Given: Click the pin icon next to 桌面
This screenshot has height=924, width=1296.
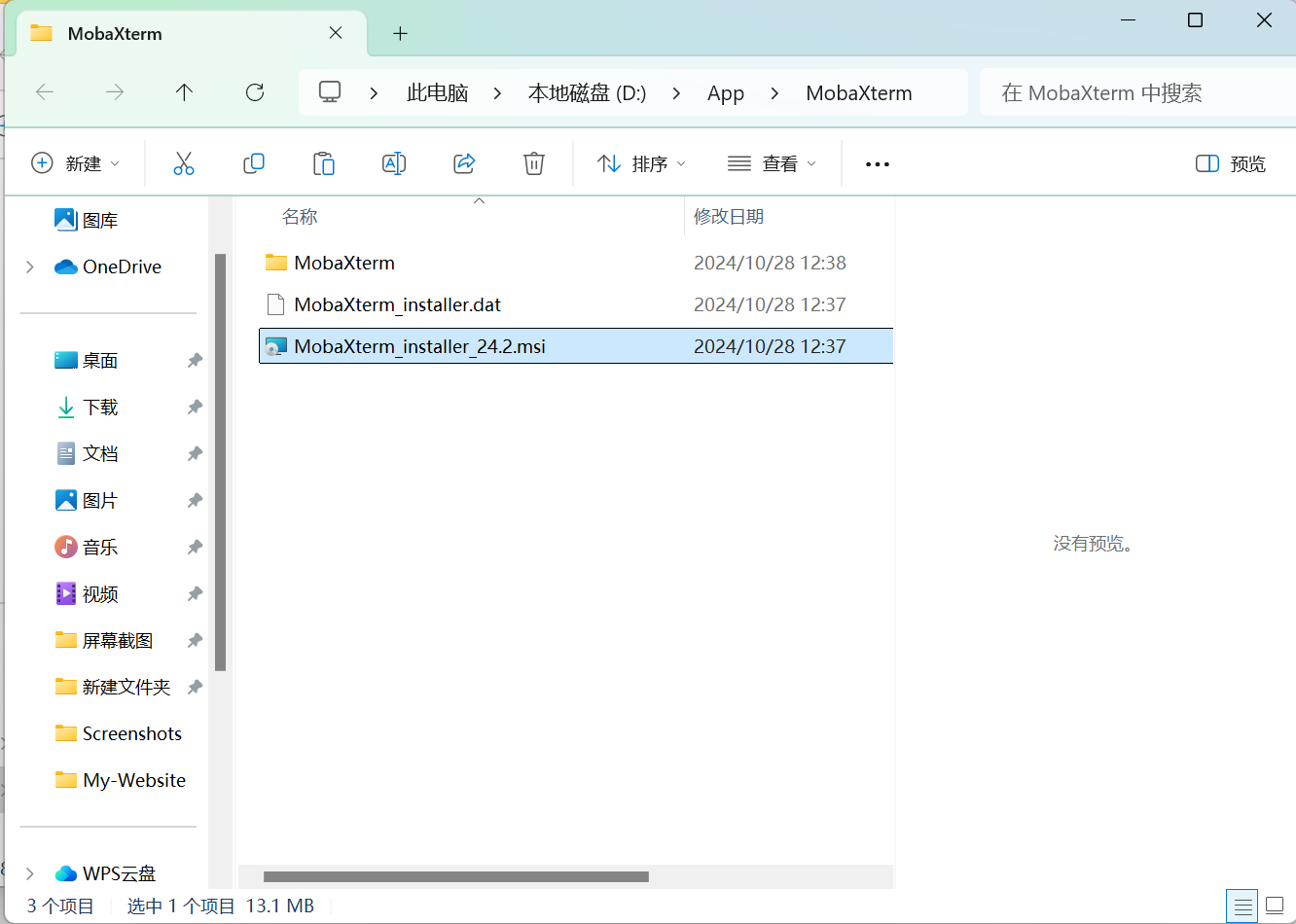Looking at the screenshot, I should [x=195, y=361].
